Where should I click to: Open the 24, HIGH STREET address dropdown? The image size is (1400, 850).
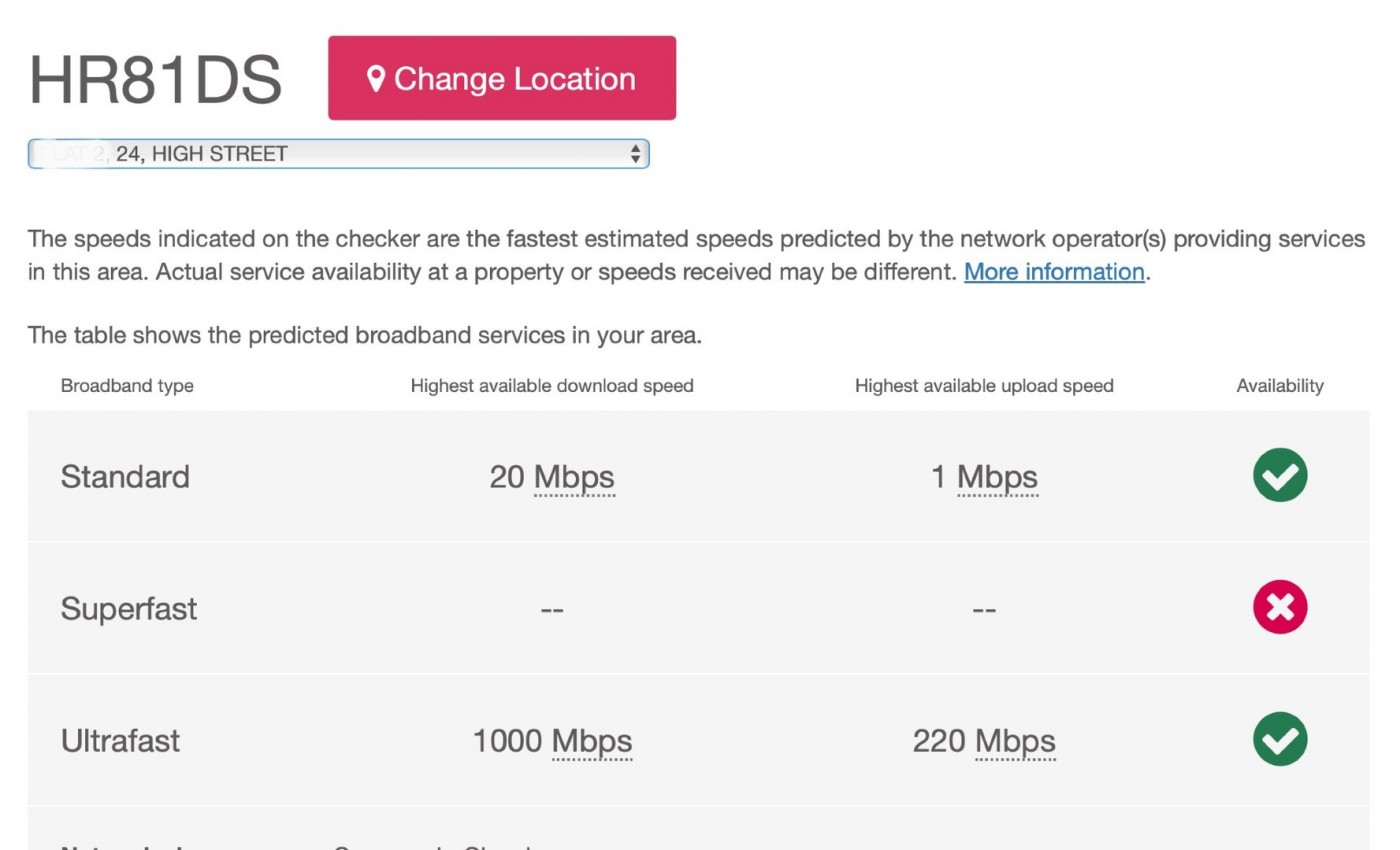[338, 154]
